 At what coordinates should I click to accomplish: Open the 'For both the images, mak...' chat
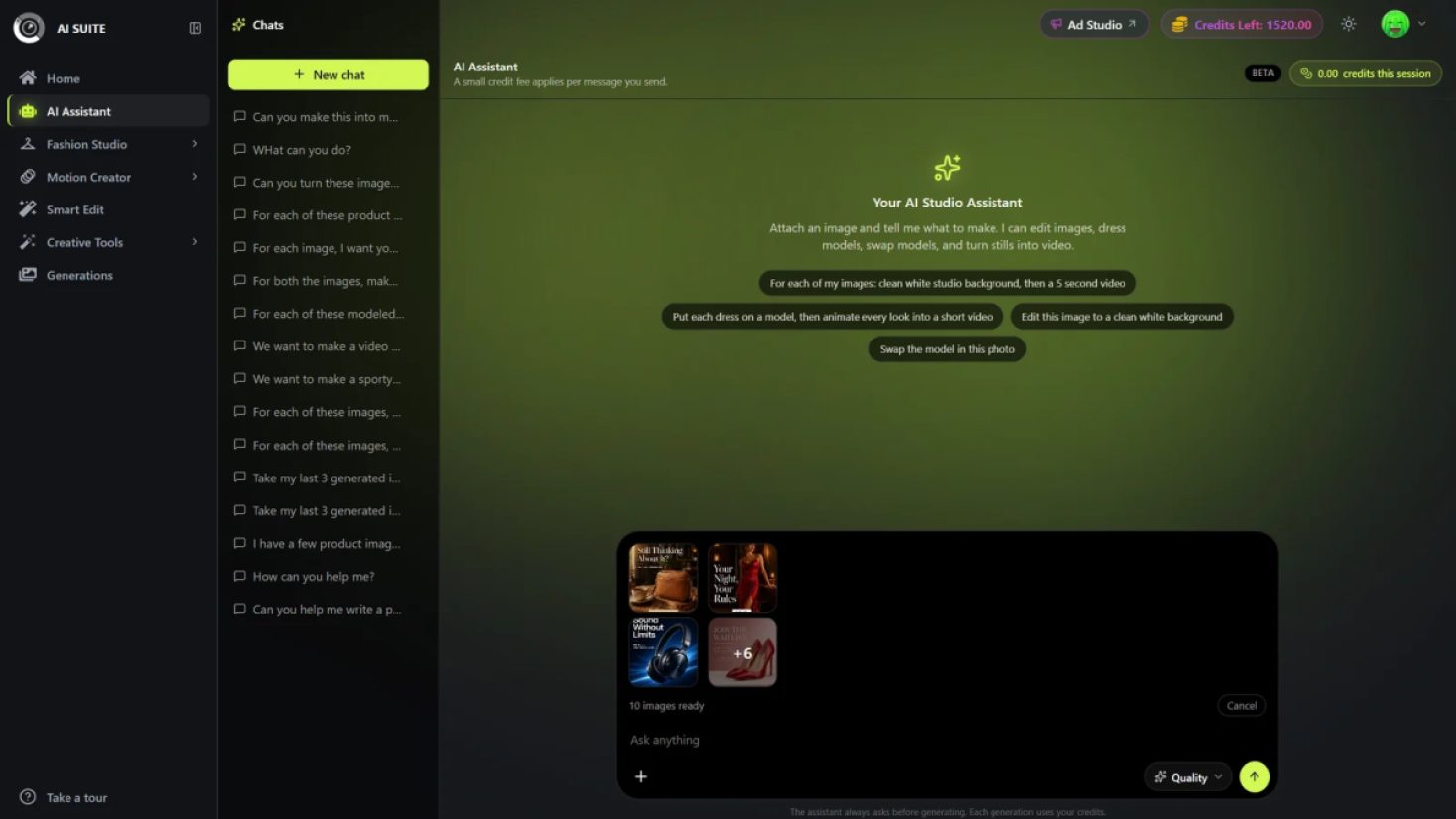pos(328,281)
